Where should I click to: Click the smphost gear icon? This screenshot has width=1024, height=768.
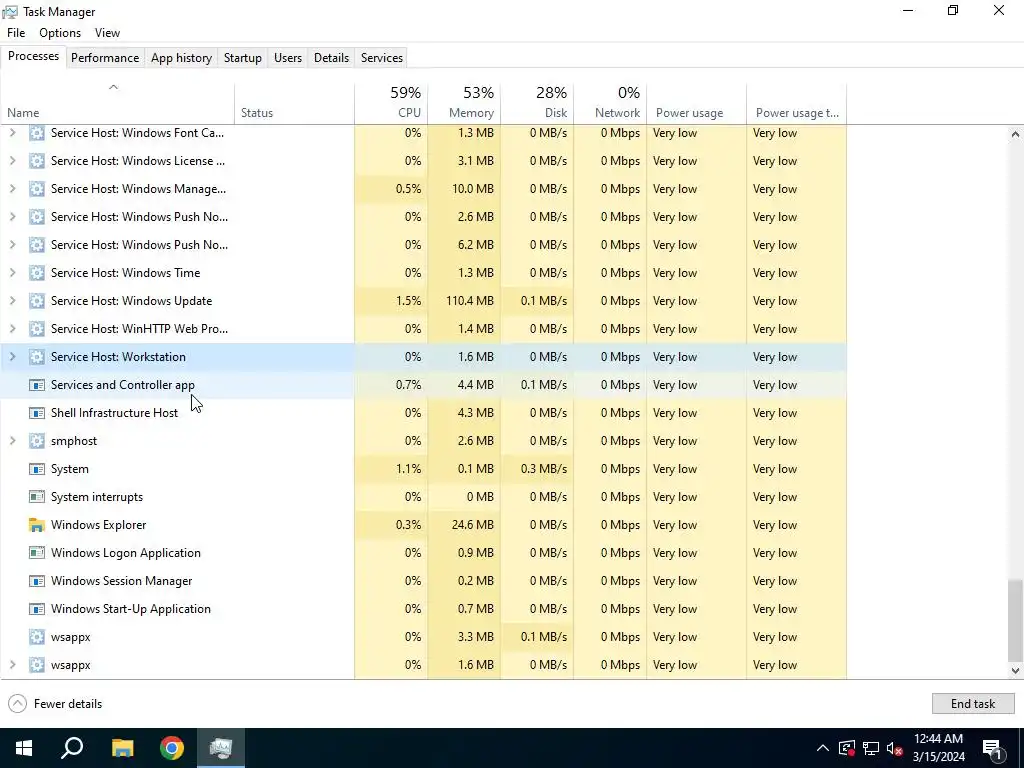[x=37, y=441]
